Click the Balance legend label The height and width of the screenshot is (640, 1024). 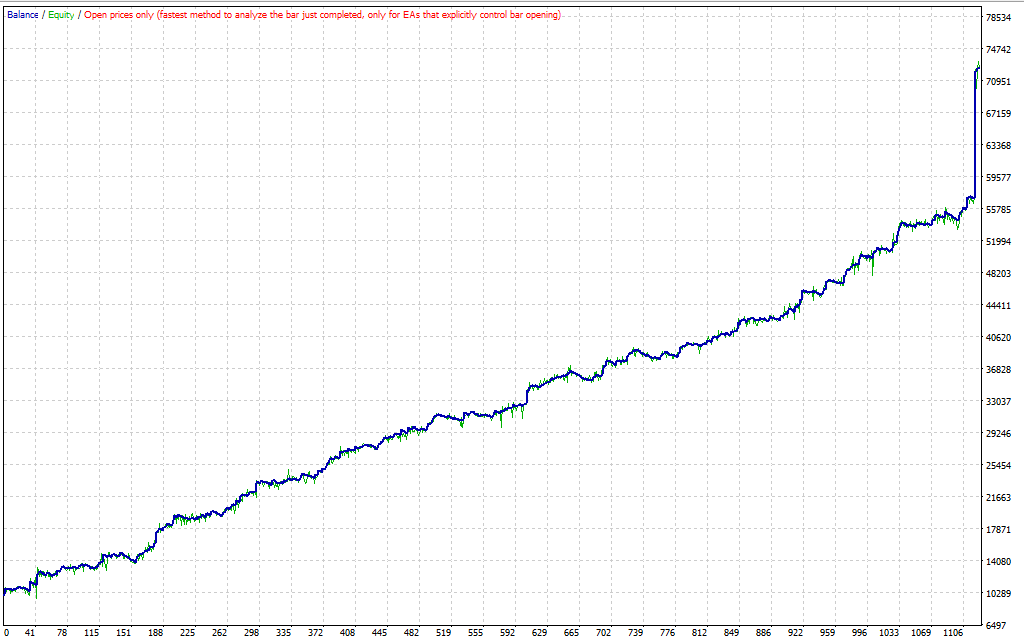(22, 15)
